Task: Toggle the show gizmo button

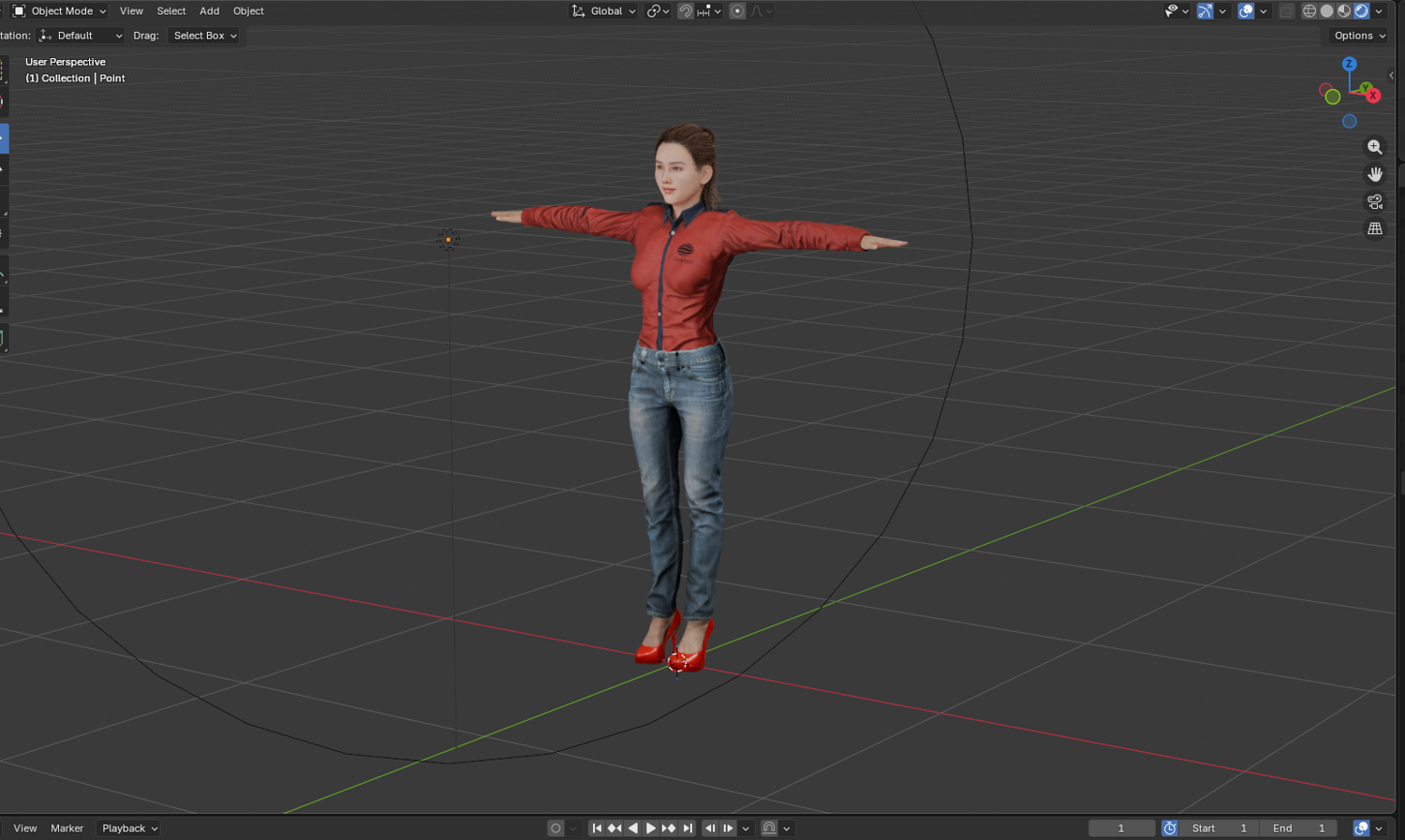Action: tap(1205, 11)
